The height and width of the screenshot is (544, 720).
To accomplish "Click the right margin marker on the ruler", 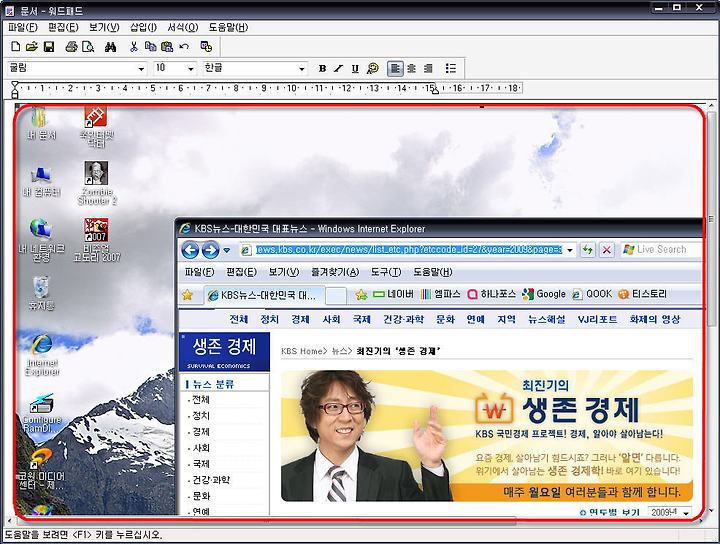I will pyautogui.click(x=435, y=90).
